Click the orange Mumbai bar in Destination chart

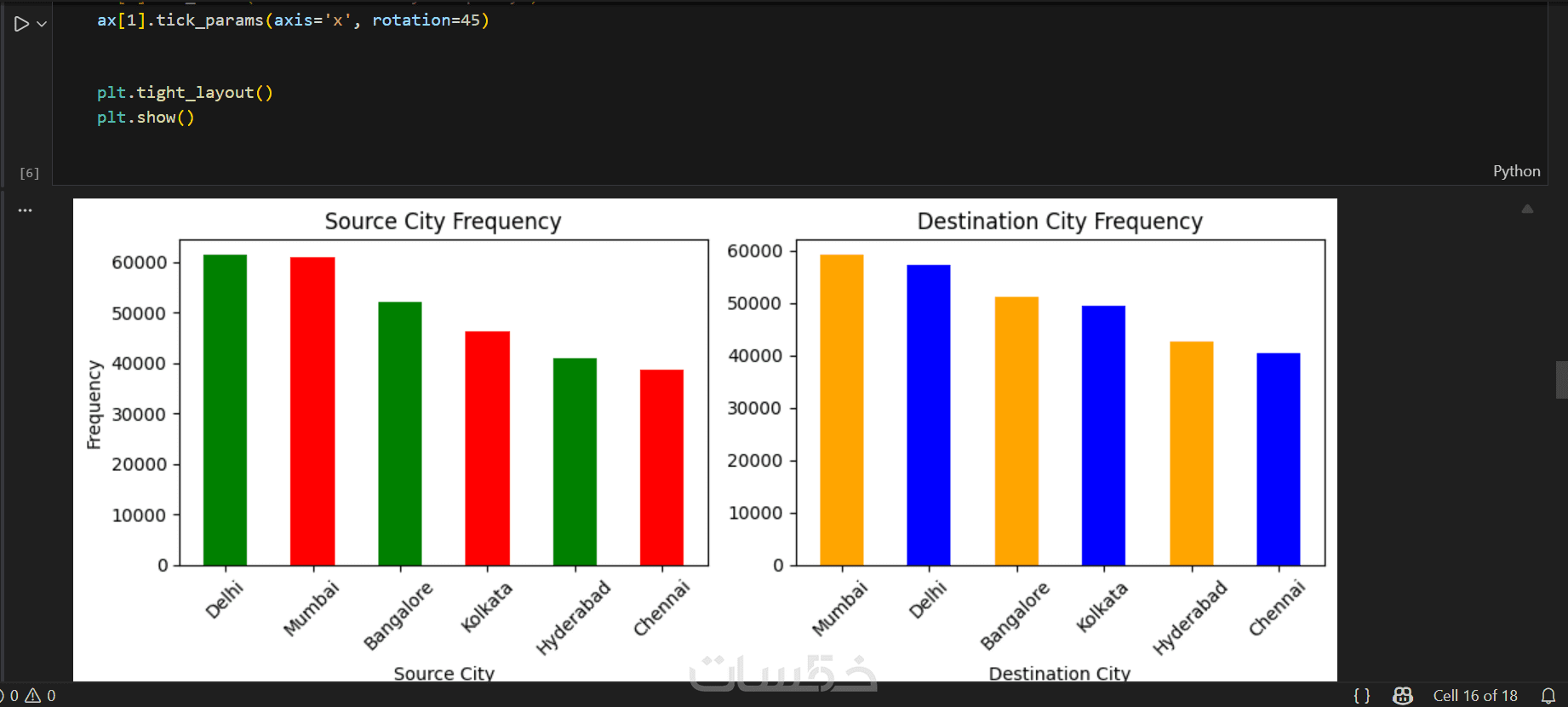point(841,410)
